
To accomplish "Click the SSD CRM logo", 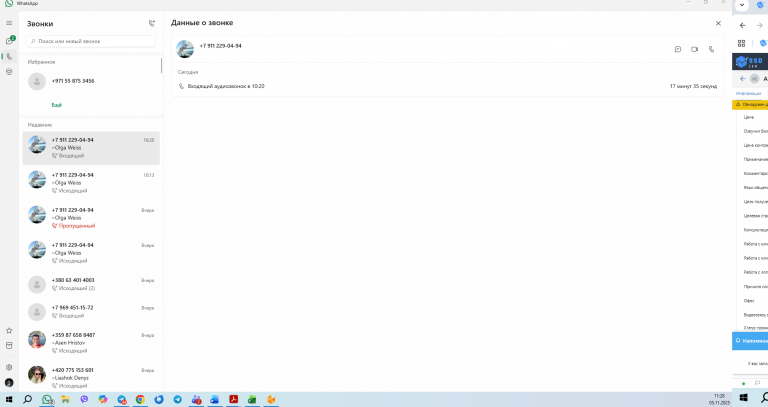I will [750, 62].
